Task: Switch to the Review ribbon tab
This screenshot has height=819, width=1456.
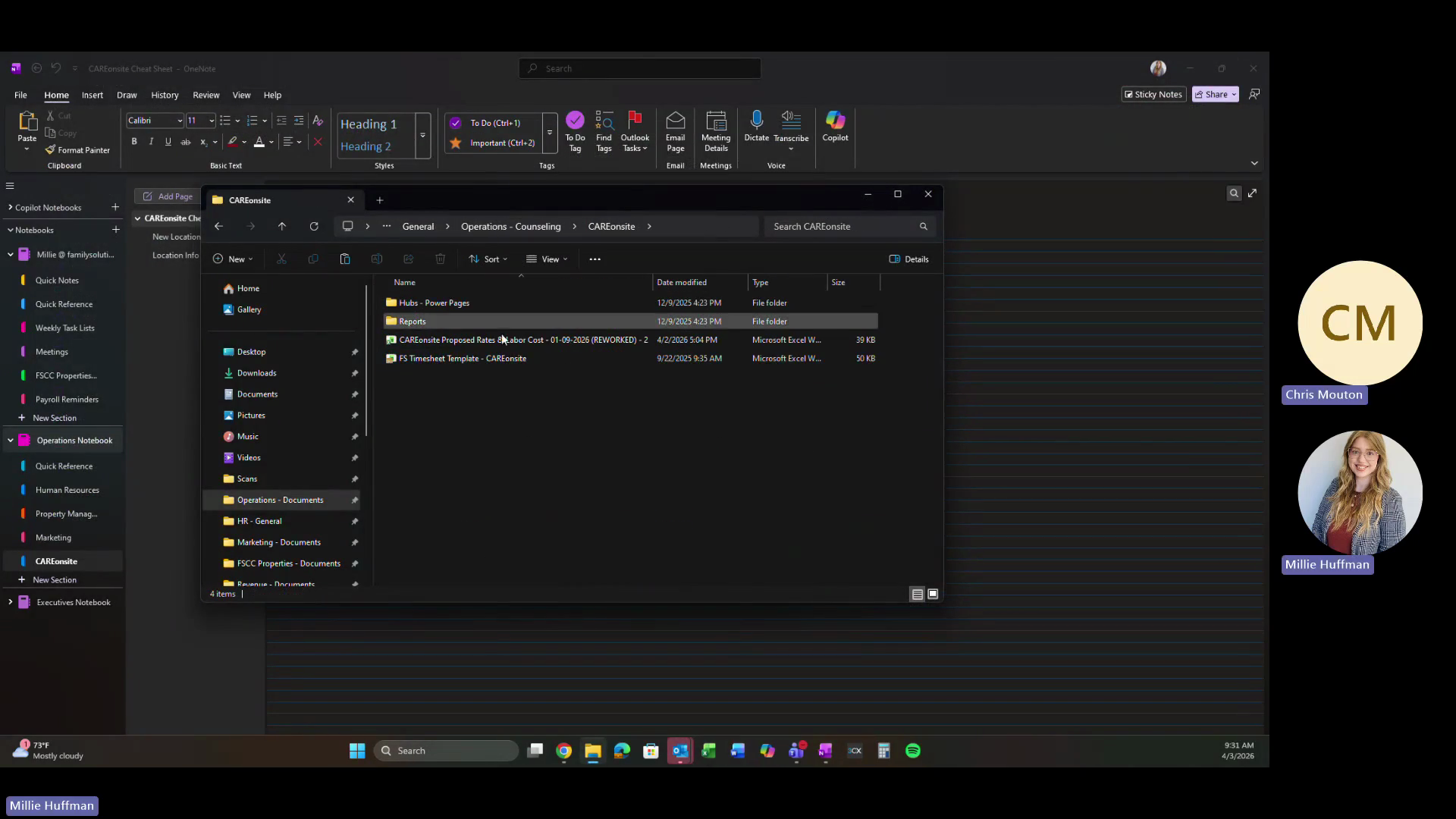Action: pyautogui.click(x=206, y=95)
